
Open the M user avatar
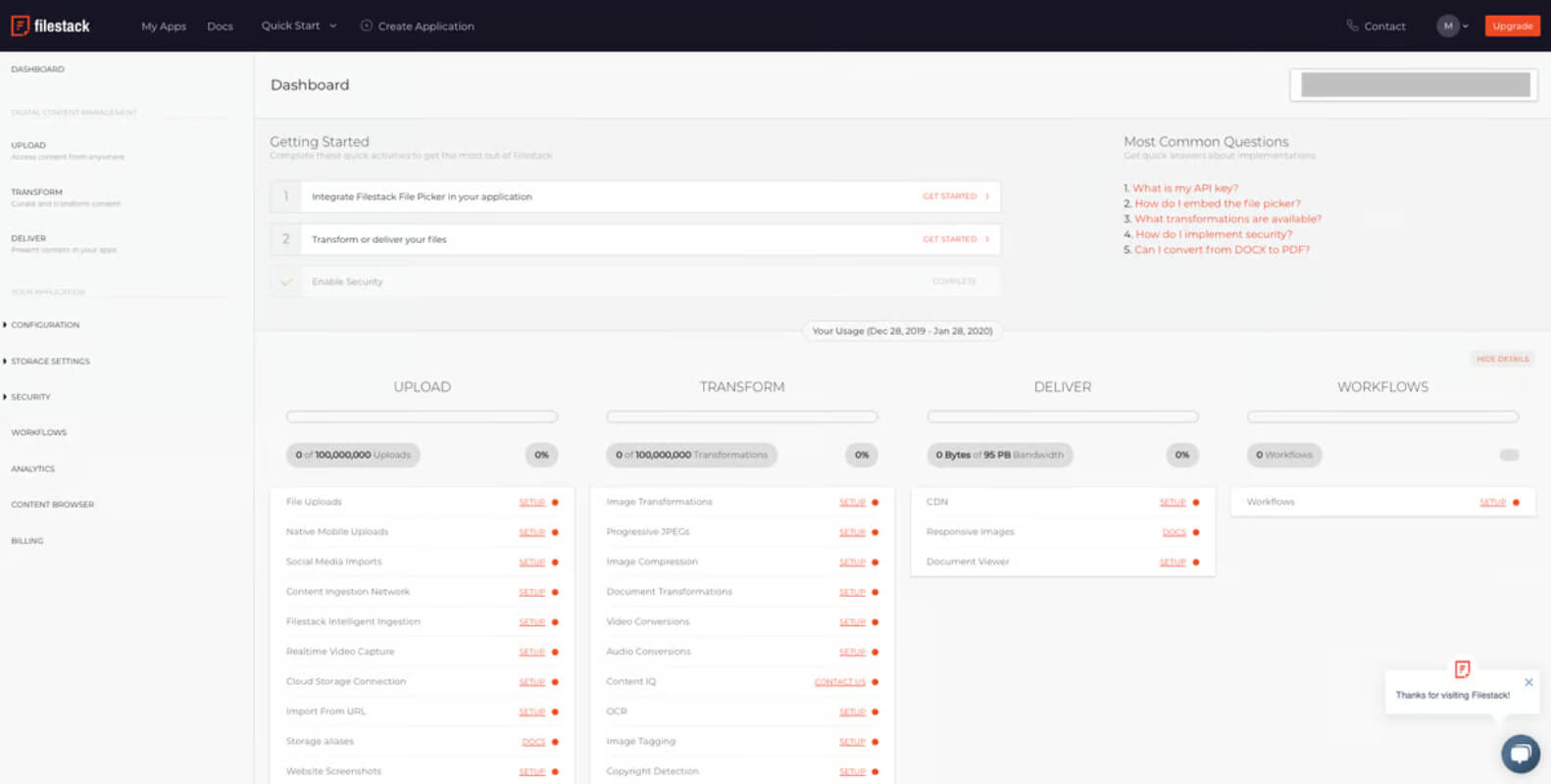coord(1448,26)
